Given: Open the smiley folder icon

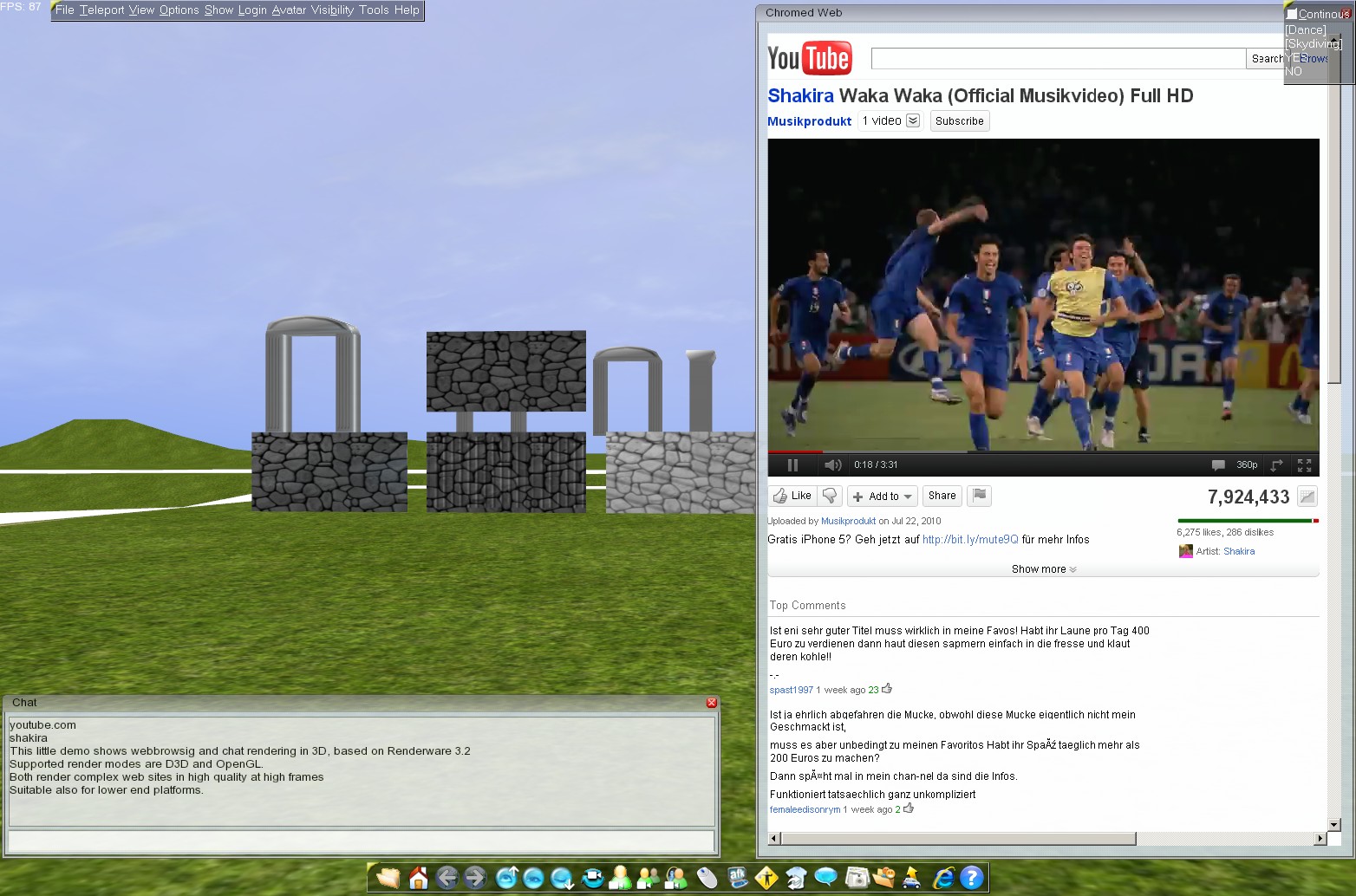Looking at the screenshot, I should coord(883,878).
